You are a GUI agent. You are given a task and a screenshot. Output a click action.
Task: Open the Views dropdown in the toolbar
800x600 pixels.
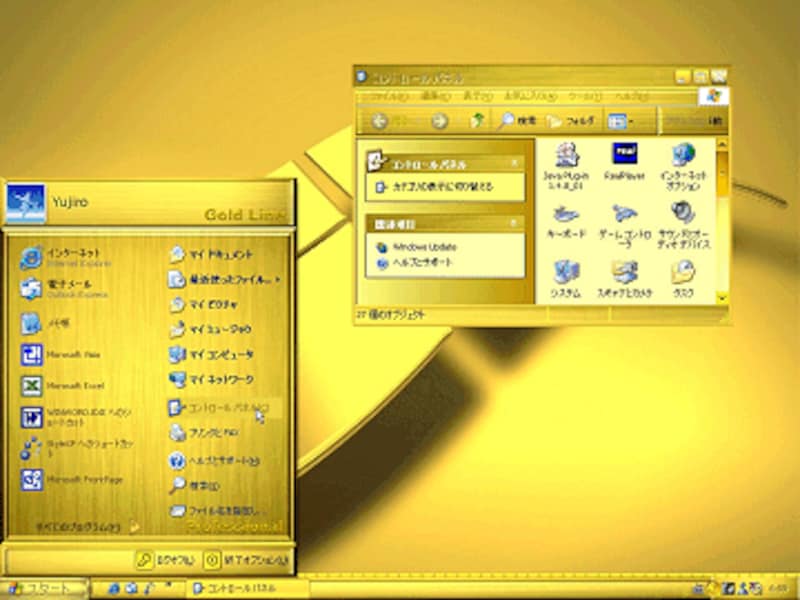pos(626,121)
